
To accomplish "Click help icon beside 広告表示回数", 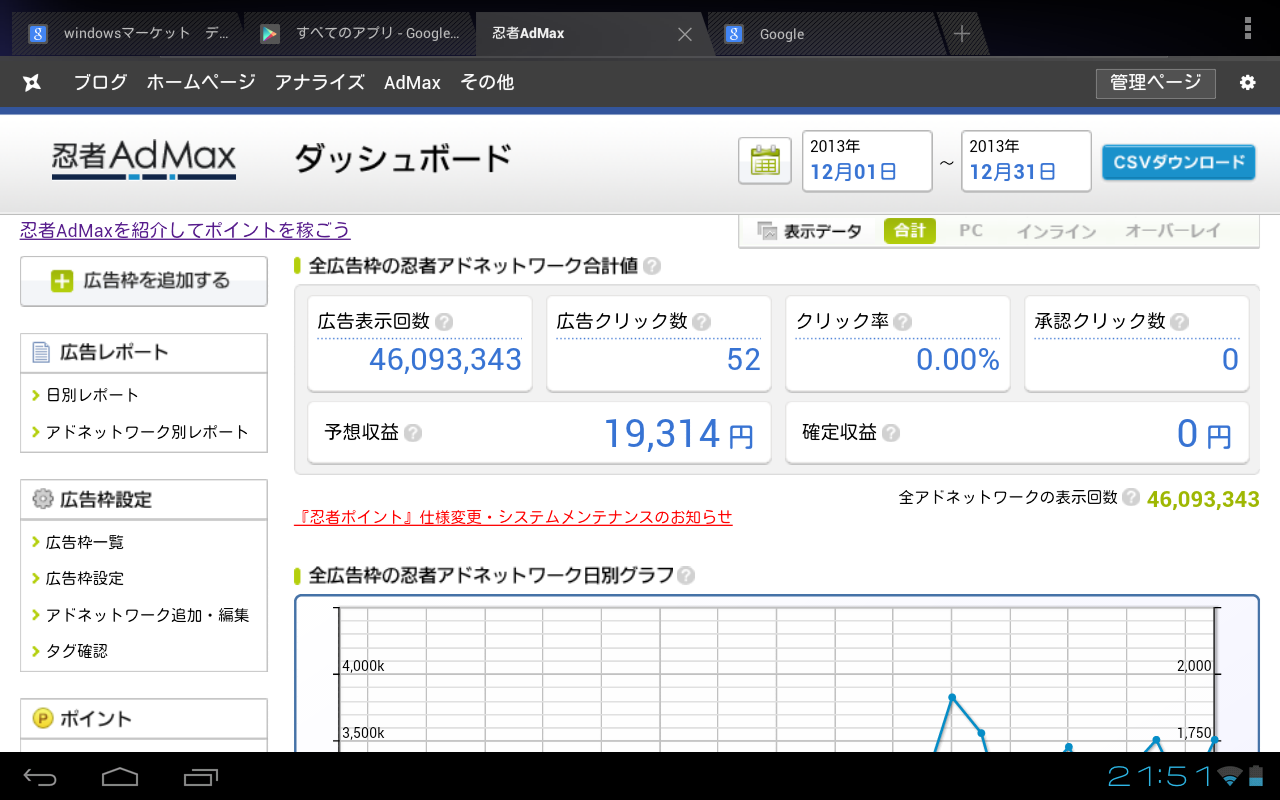I will tap(445, 322).
